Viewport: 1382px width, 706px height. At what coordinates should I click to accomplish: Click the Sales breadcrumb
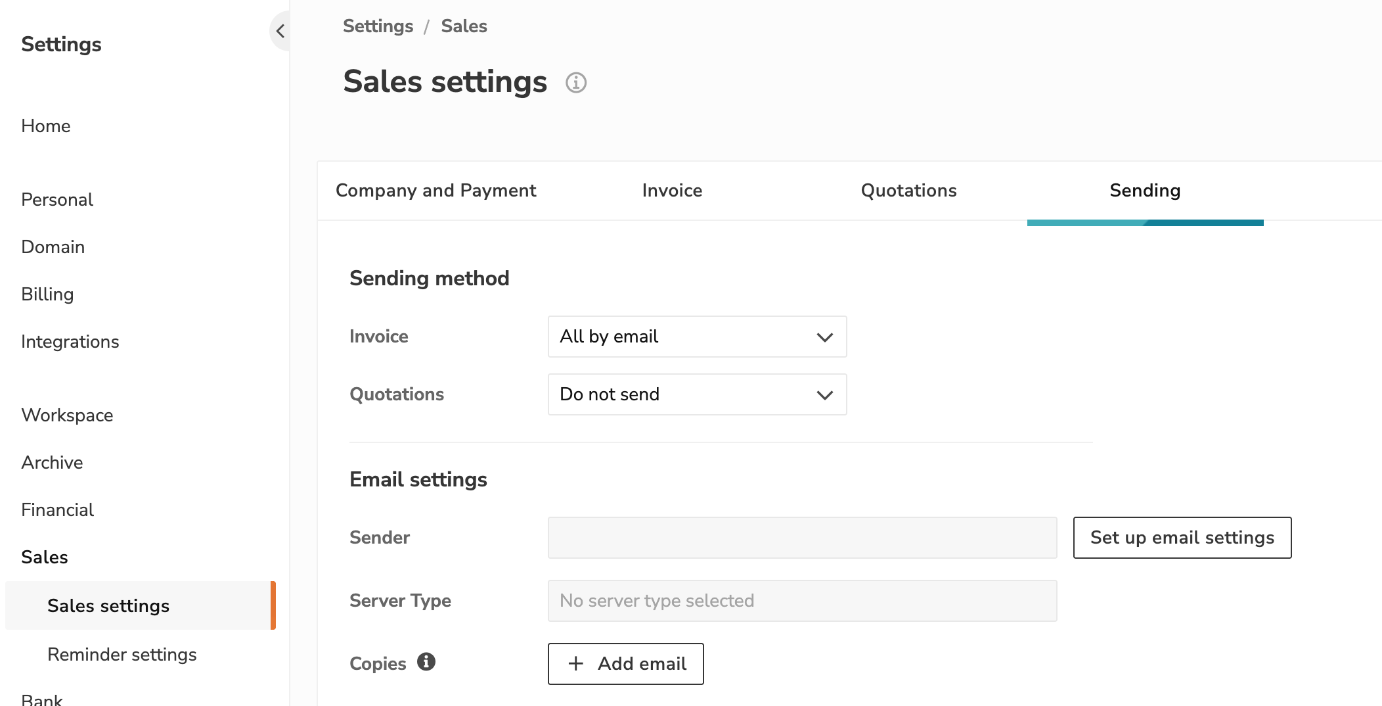(x=464, y=27)
